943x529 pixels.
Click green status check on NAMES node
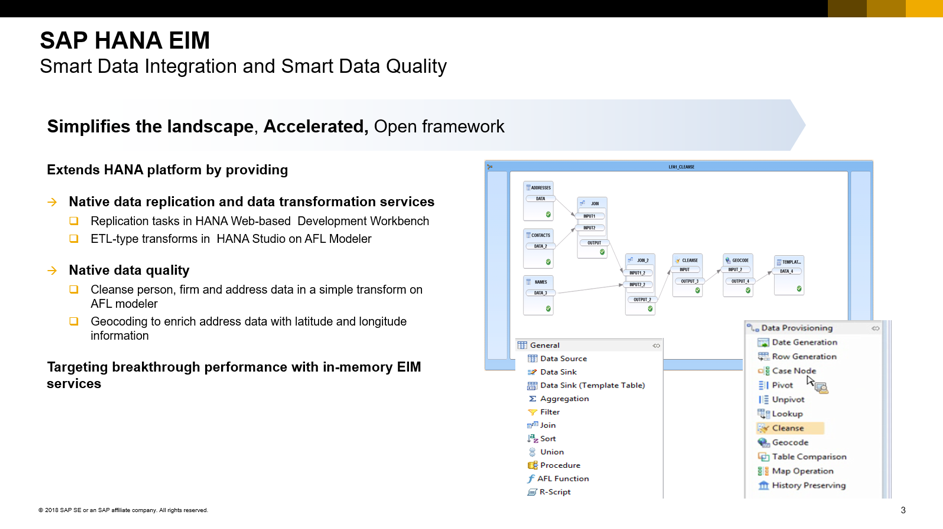click(x=548, y=309)
